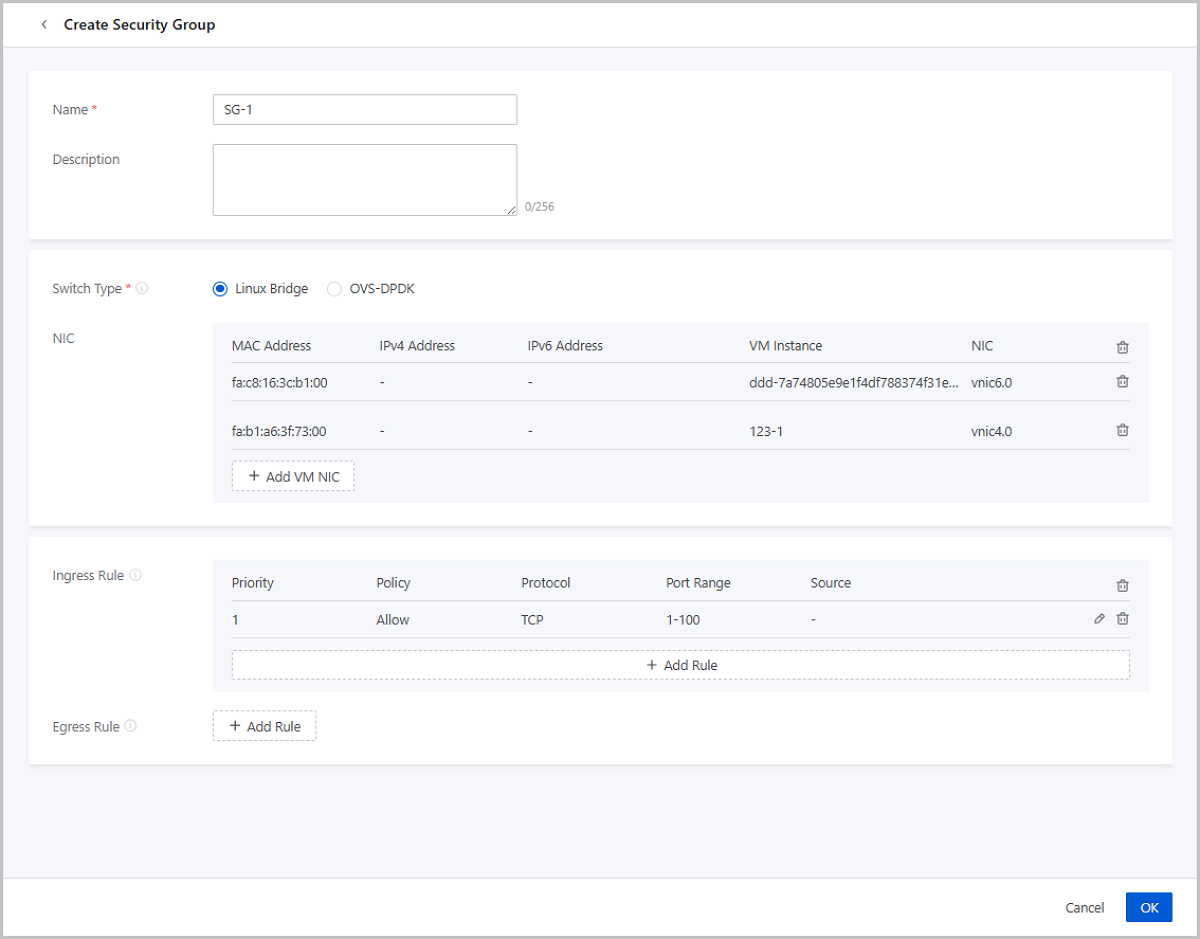Viewport: 1200px width, 939px height.
Task: Click trash icon in NIC table header
Action: (x=1122, y=347)
